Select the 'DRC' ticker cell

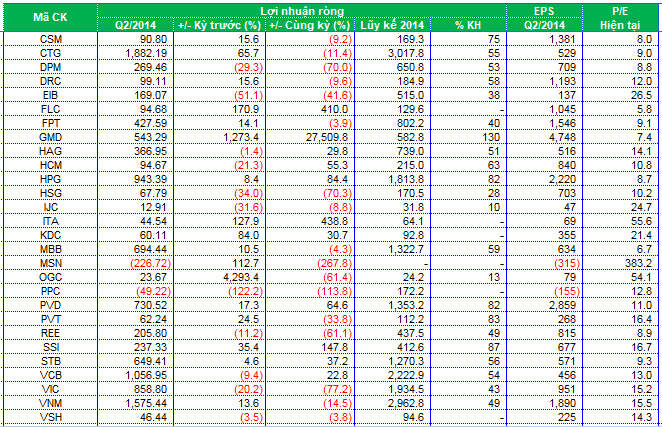click(50, 81)
